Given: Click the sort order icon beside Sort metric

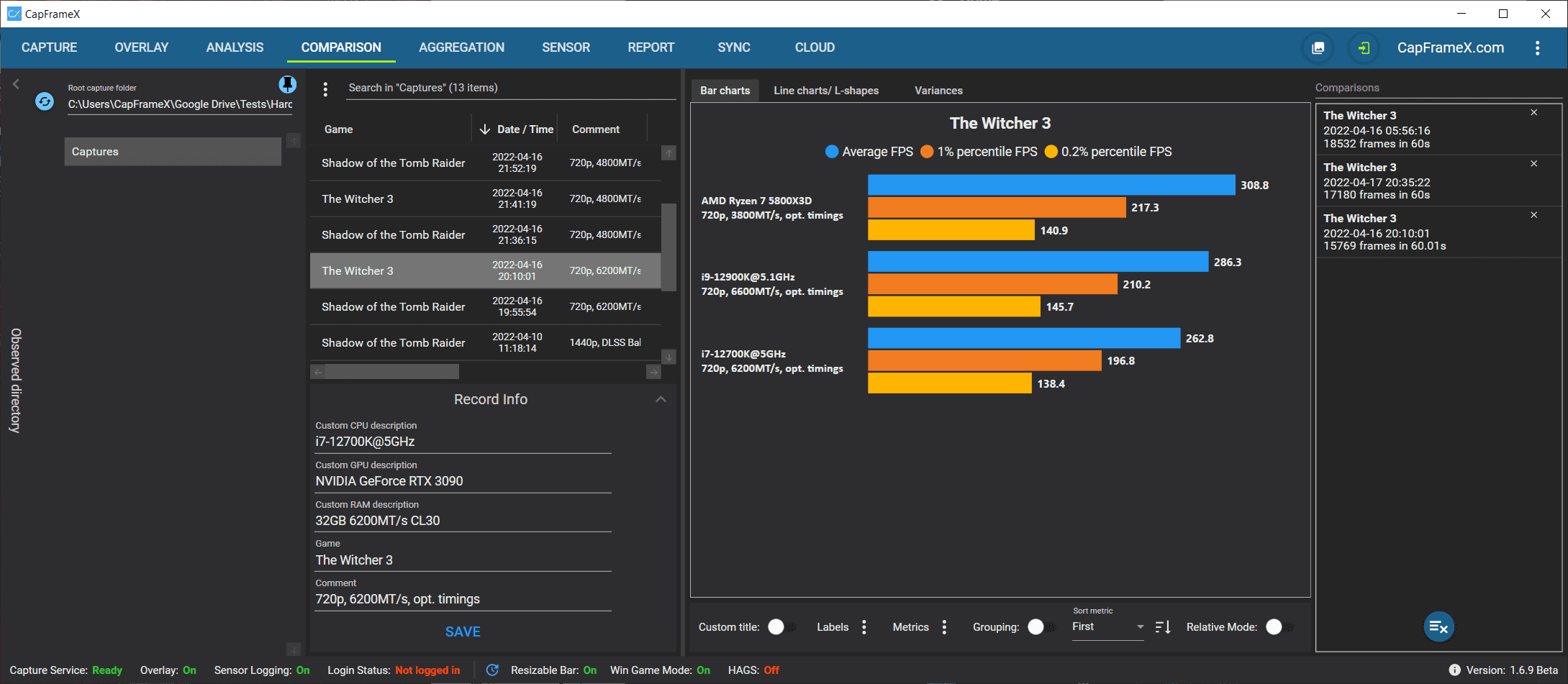Looking at the screenshot, I should [x=1163, y=627].
